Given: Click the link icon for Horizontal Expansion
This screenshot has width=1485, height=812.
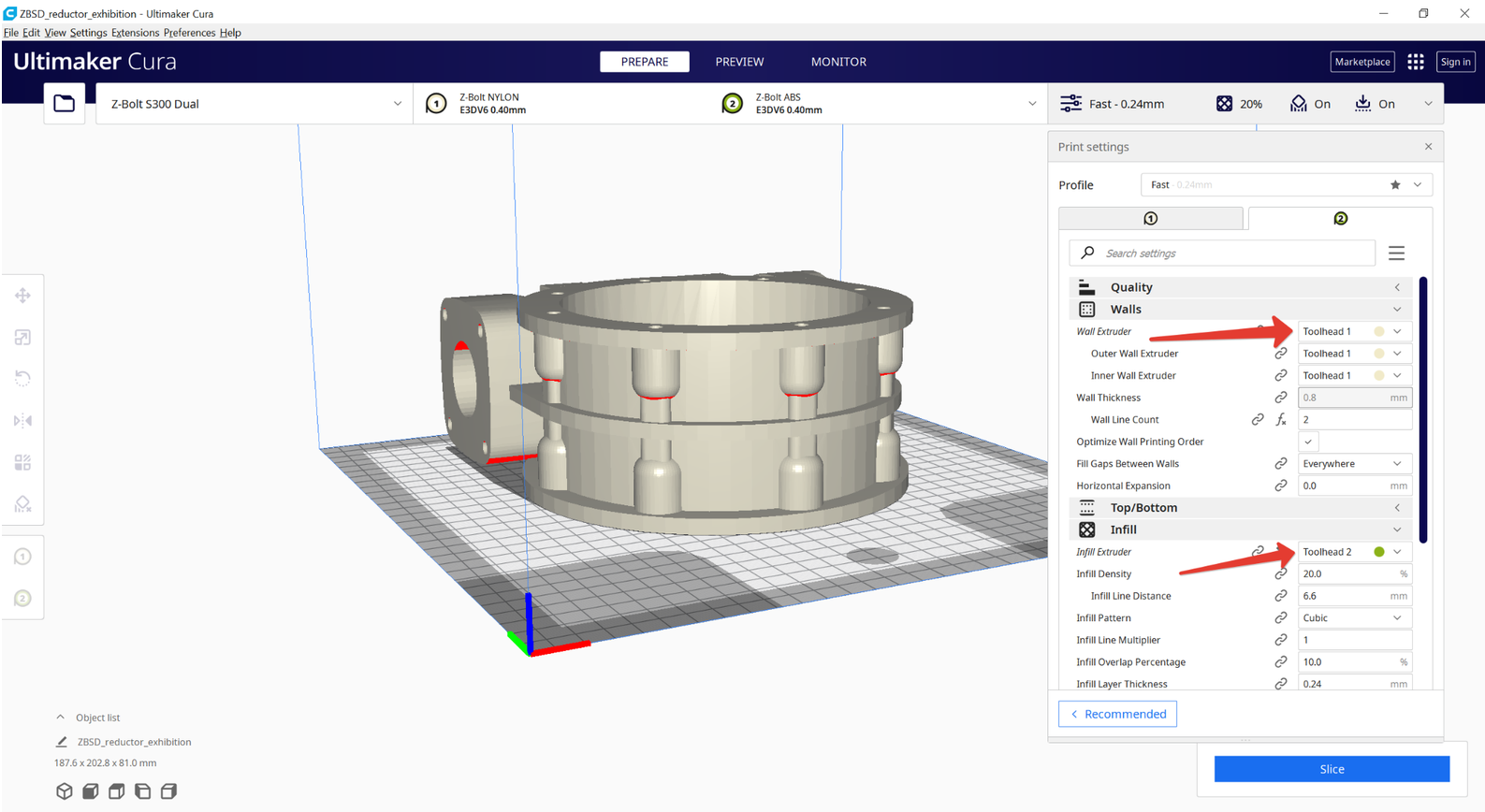Looking at the screenshot, I should coord(1280,486).
